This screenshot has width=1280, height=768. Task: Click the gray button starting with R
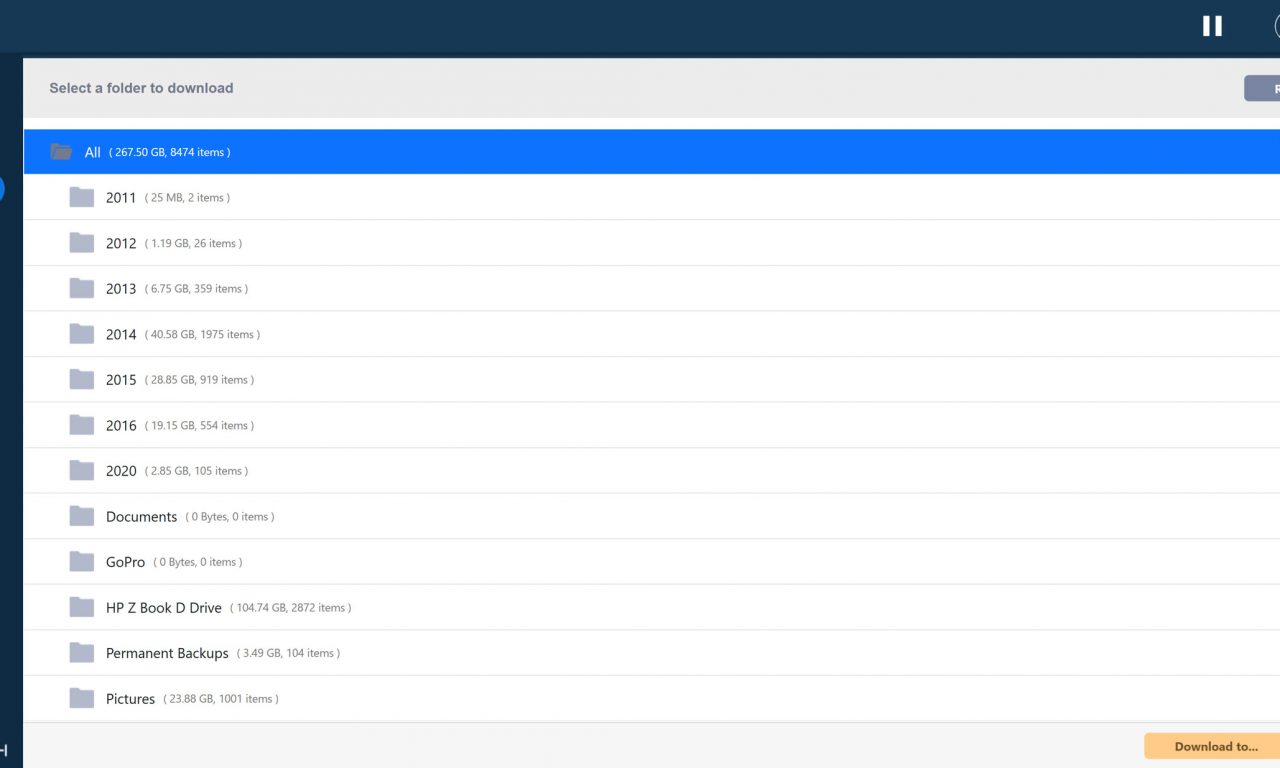[x=1264, y=88]
